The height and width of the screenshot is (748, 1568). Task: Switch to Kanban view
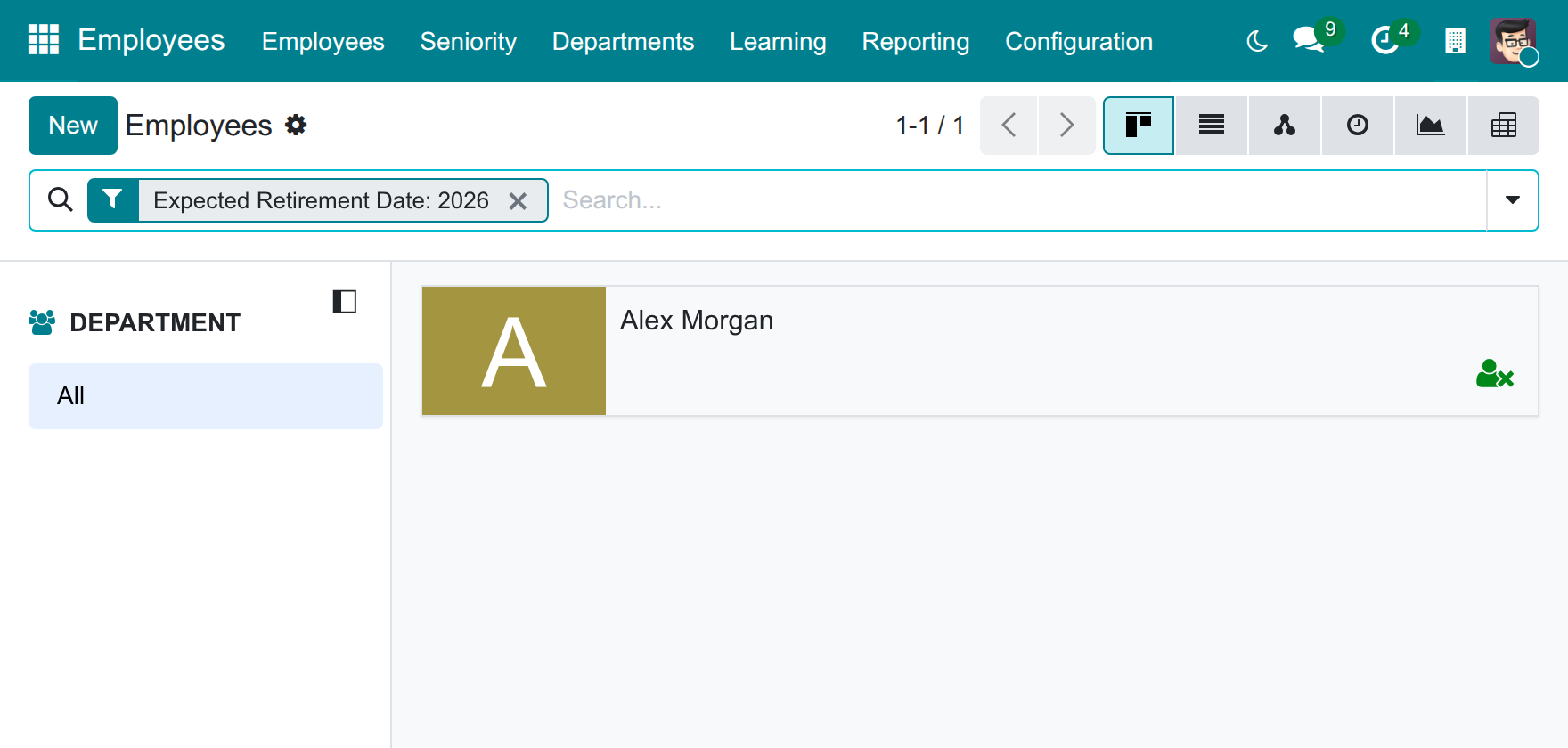tap(1139, 126)
